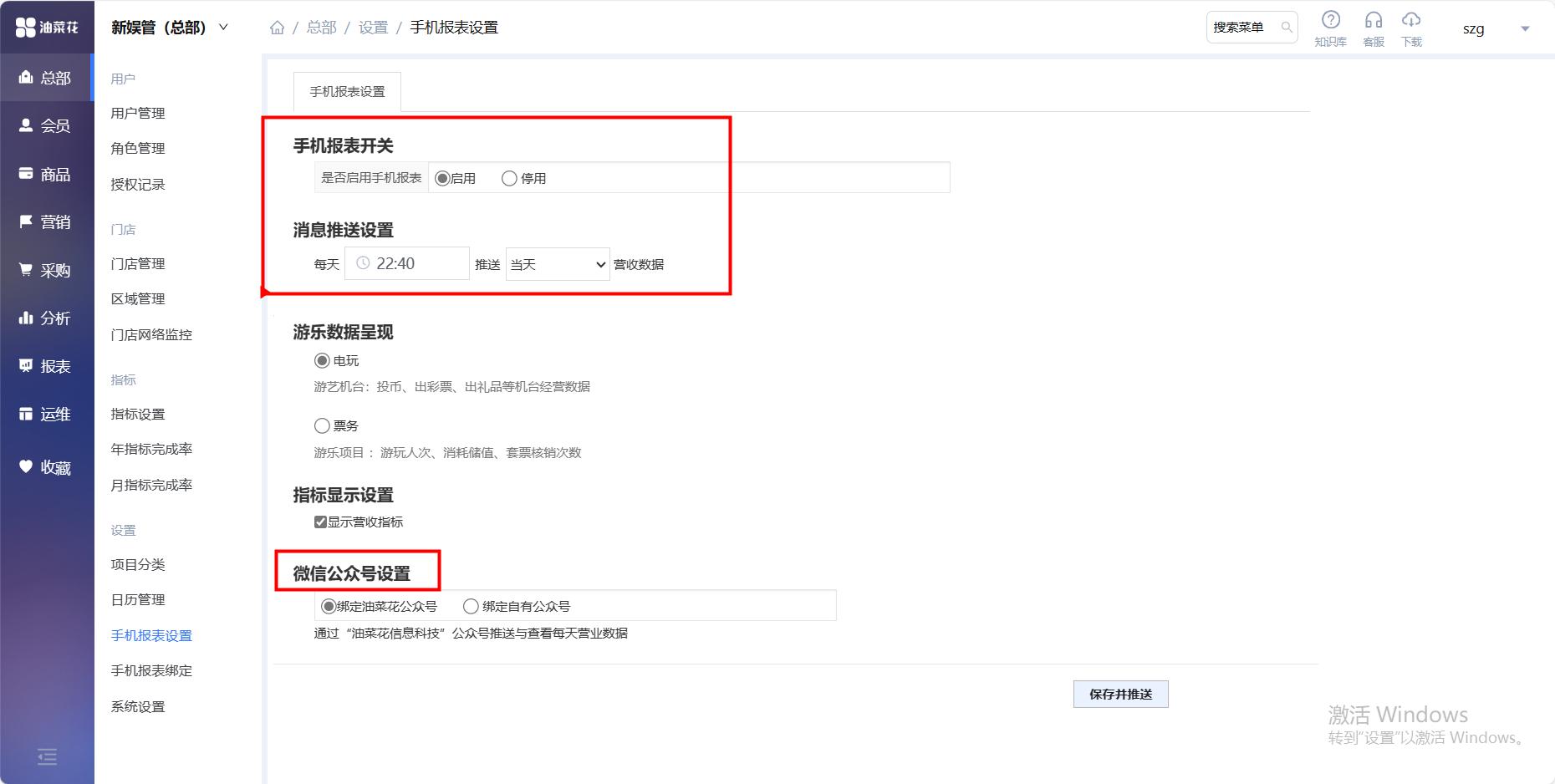Select 启用 radio for mobile report
This screenshot has width=1555, height=784.
pos(442,178)
